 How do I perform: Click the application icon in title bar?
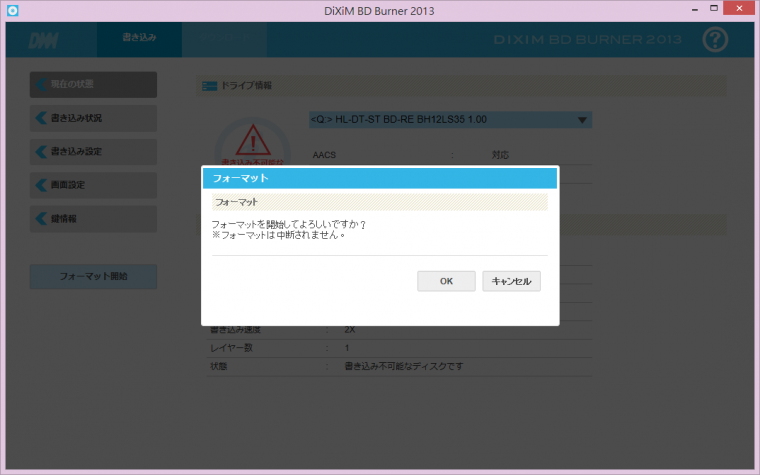[13, 10]
